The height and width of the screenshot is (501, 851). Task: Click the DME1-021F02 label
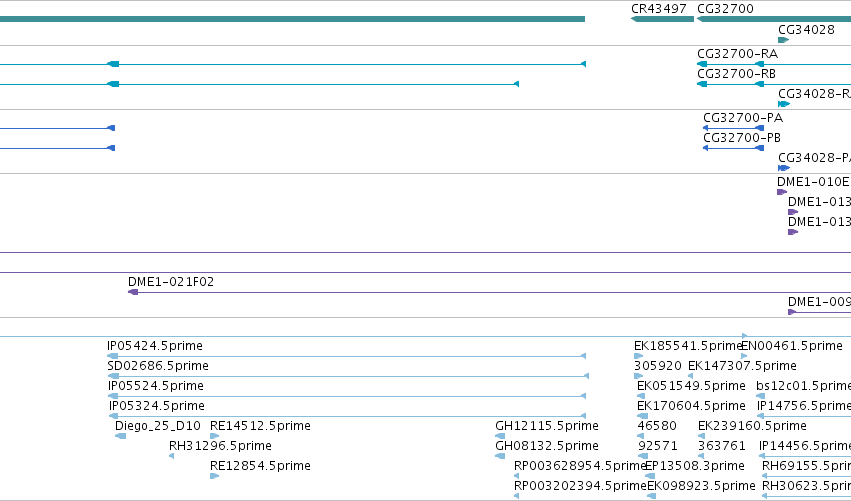(171, 282)
